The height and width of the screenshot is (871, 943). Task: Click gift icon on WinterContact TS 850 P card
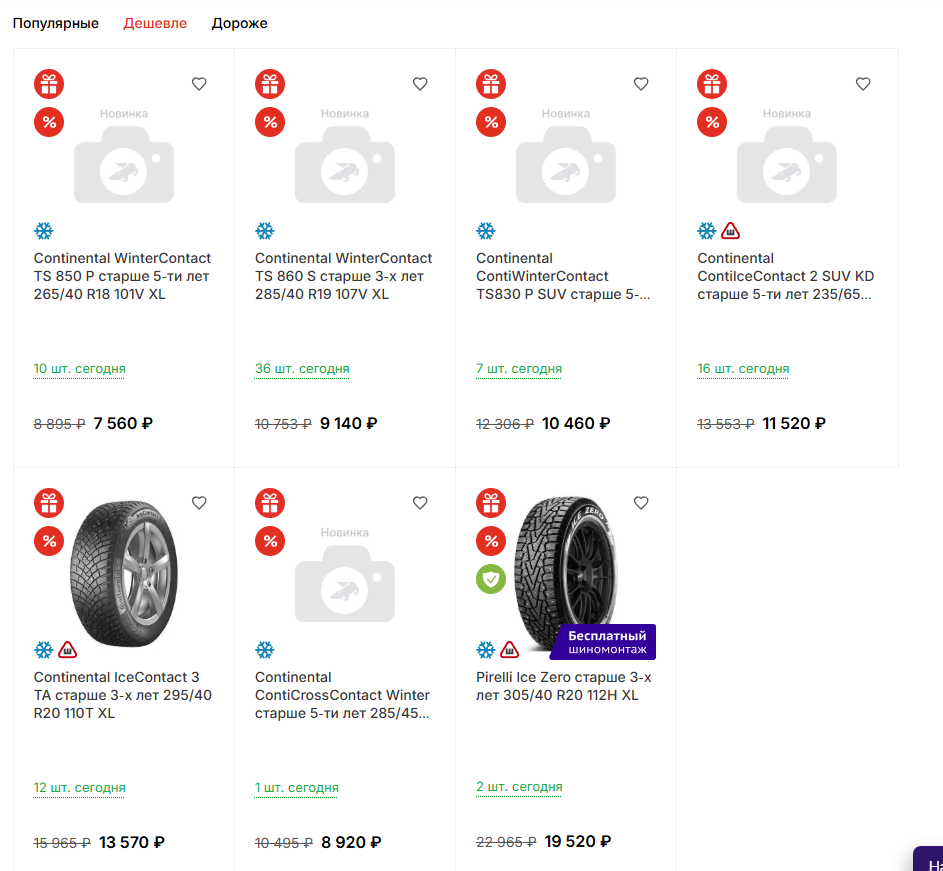click(49, 83)
